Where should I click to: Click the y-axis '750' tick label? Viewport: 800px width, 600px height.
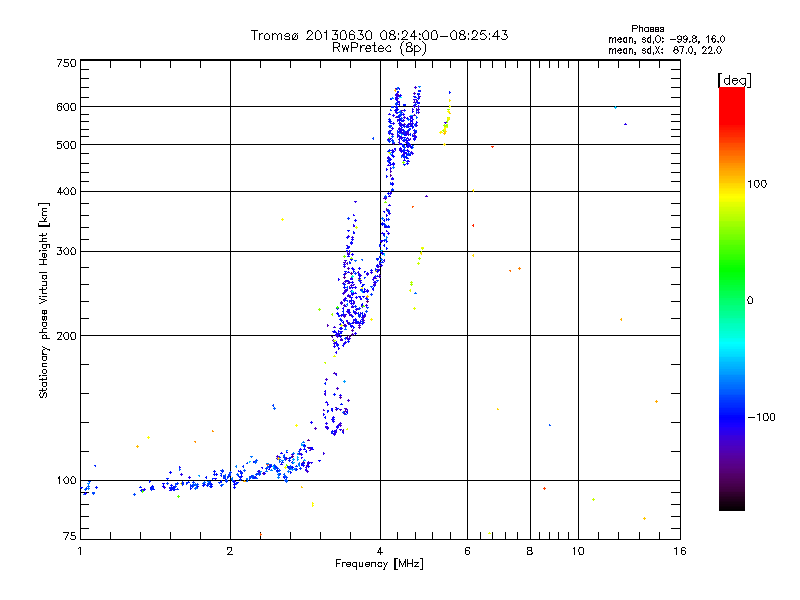66,63
